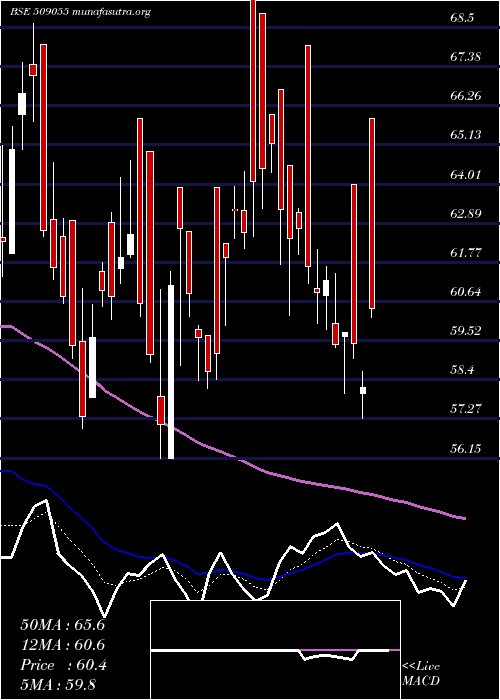This screenshot has height=700, width=500.
Task: Click inside the MACD indicator panel
Action: tap(275, 650)
